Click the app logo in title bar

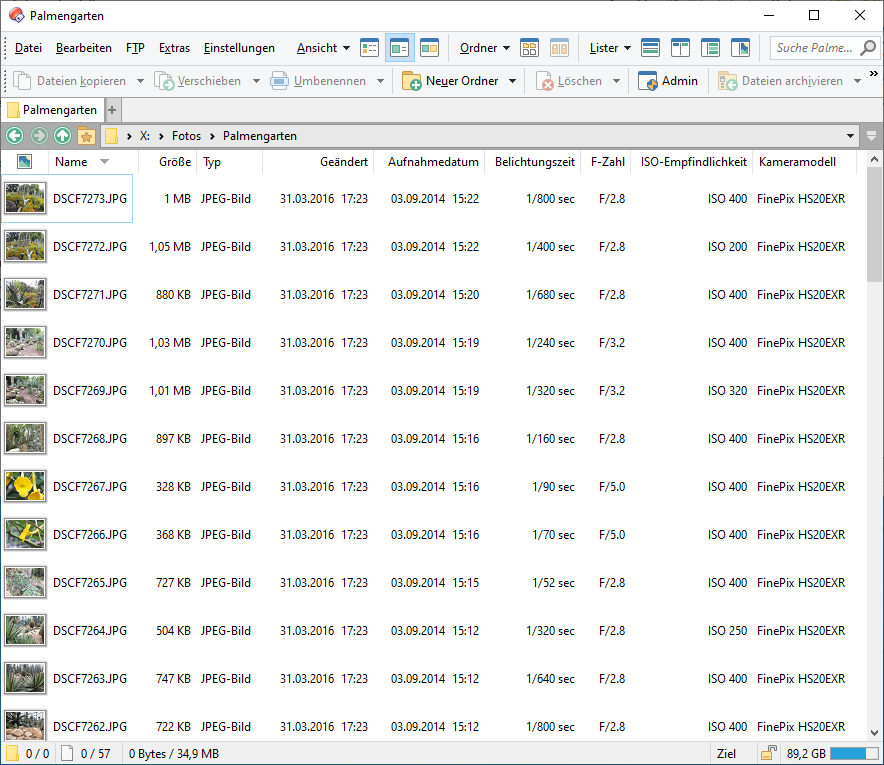[x=16, y=15]
